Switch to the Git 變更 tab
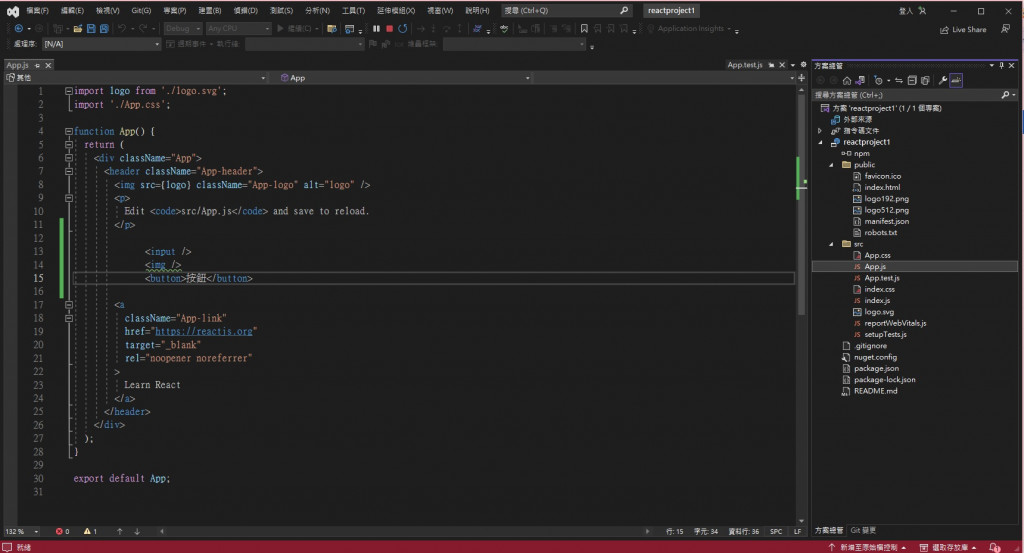The width and height of the screenshot is (1024, 553). [x=863, y=530]
